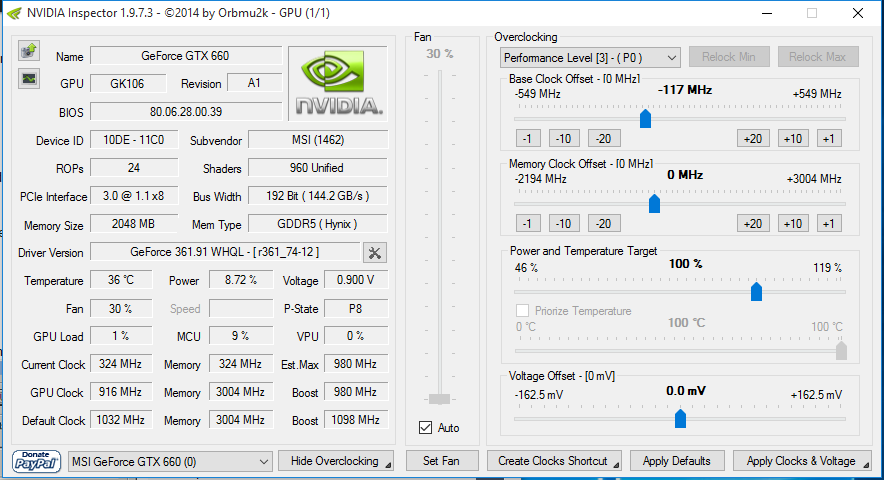Click the Temperature value 36 °C
The image size is (884, 480).
(121, 280)
